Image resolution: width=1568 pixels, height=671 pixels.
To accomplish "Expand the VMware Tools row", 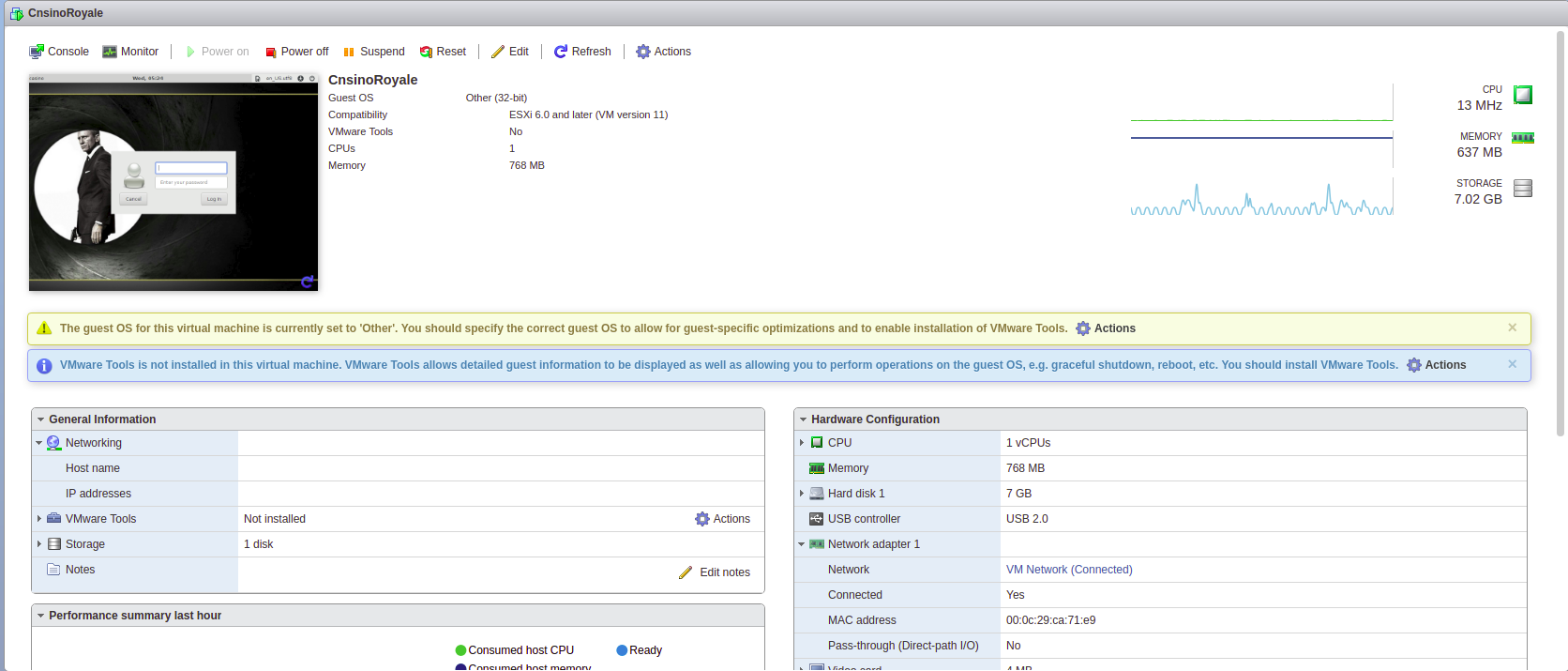I will [39, 519].
